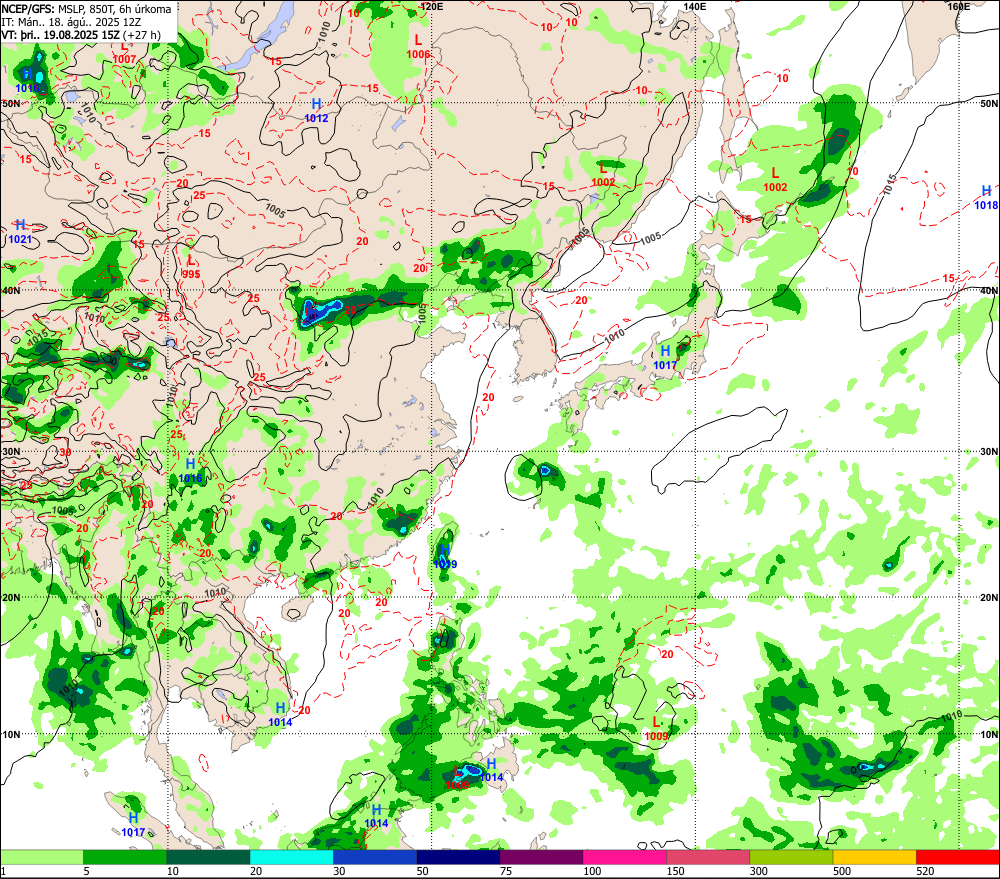Screen dimensions: 1000x879
Task: Click the legend value 50
Action: click(x=423, y=871)
